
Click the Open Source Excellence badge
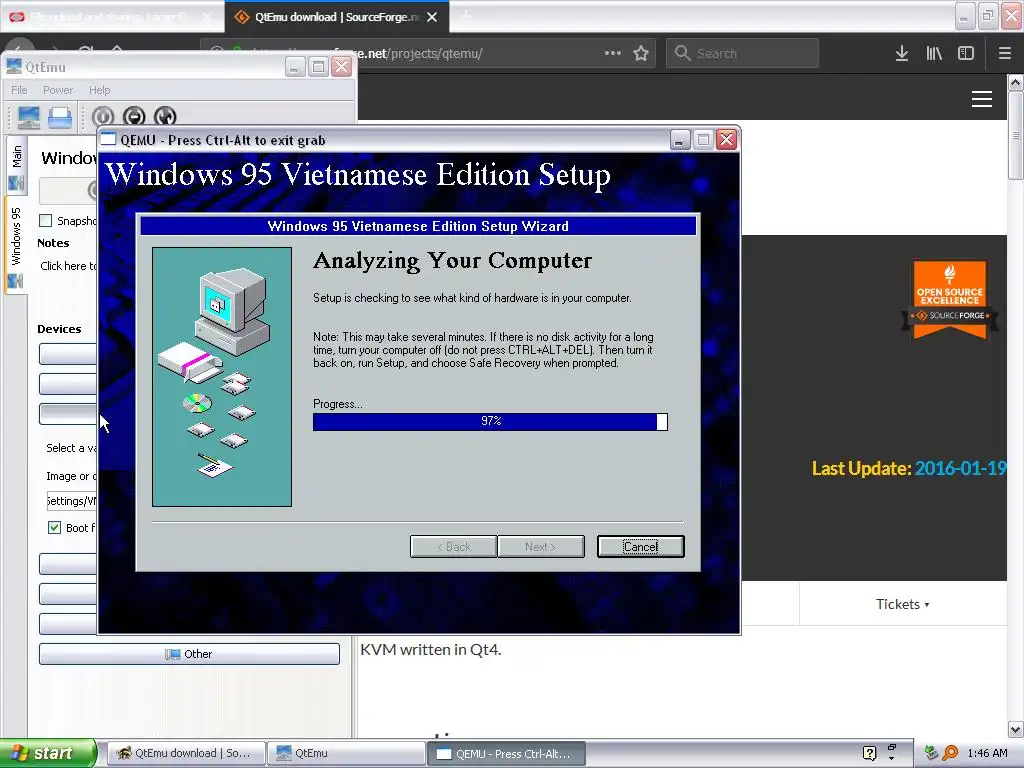tap(950, 300)
